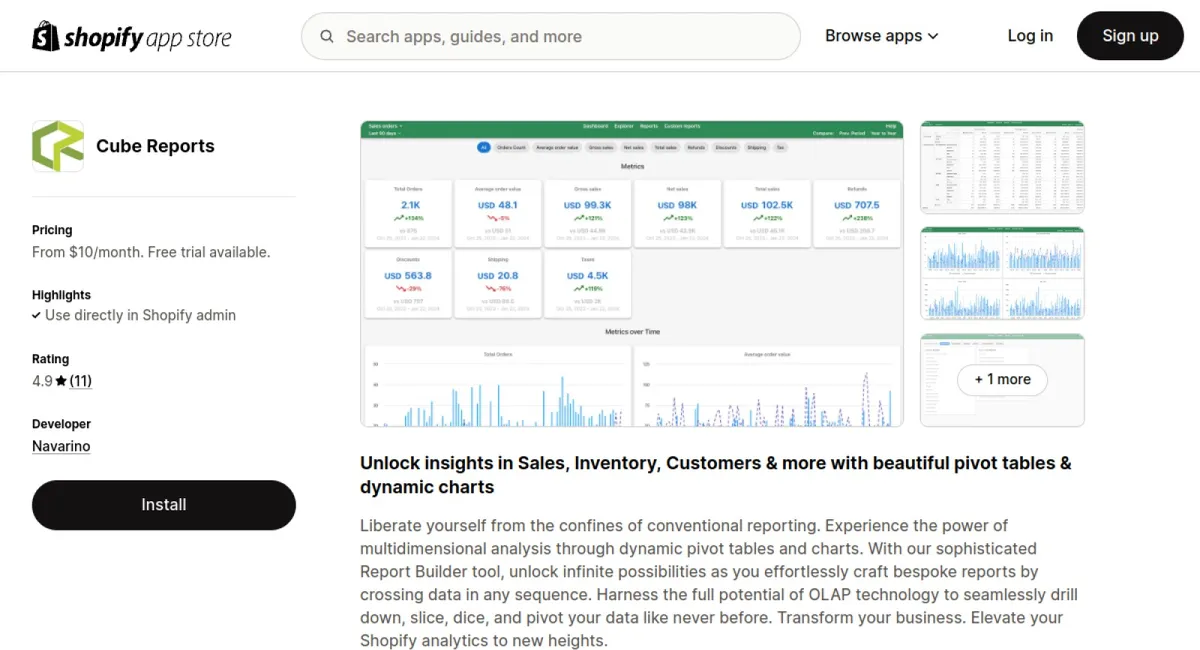
Task: Focus the Search apps, guides, and more field
Action: tap(551, 36)
